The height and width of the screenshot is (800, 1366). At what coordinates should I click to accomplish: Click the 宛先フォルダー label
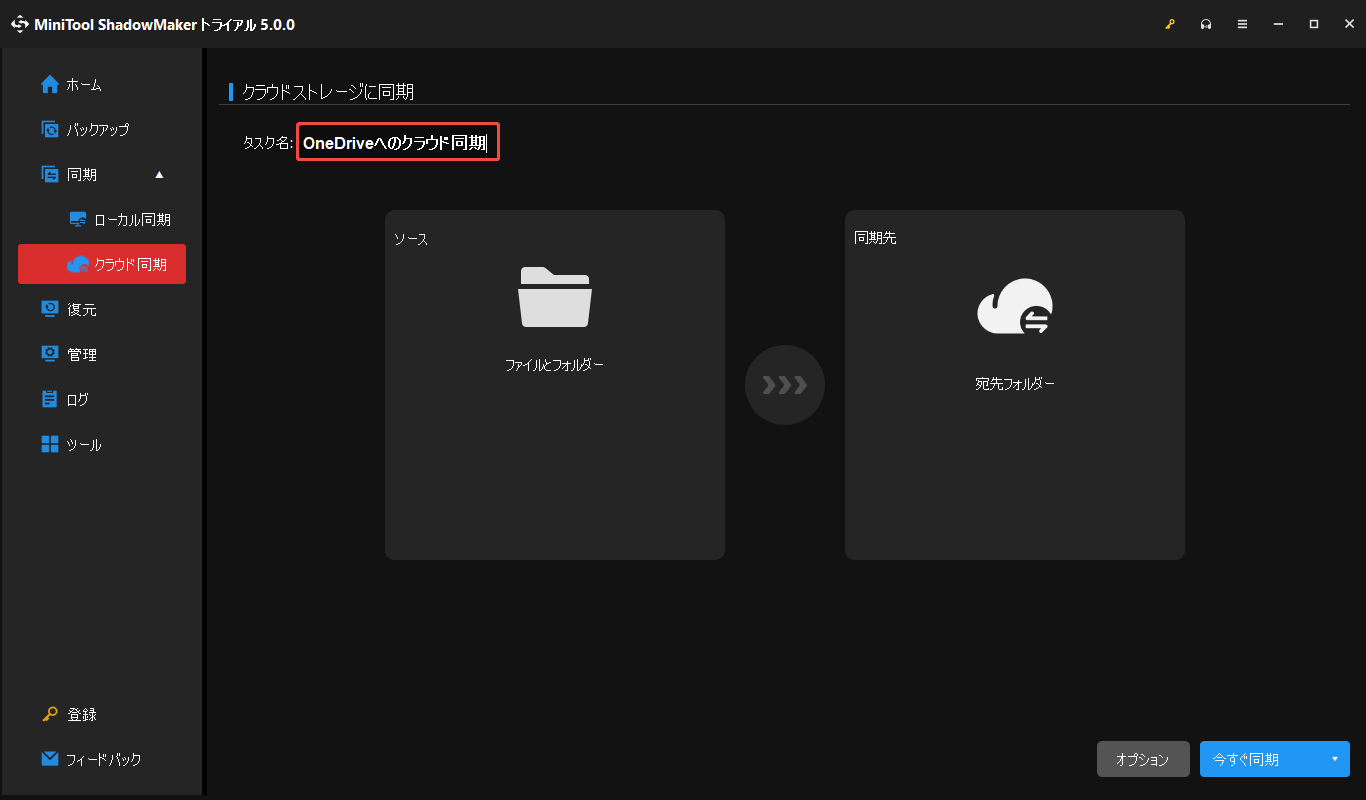click(1015, 384)
